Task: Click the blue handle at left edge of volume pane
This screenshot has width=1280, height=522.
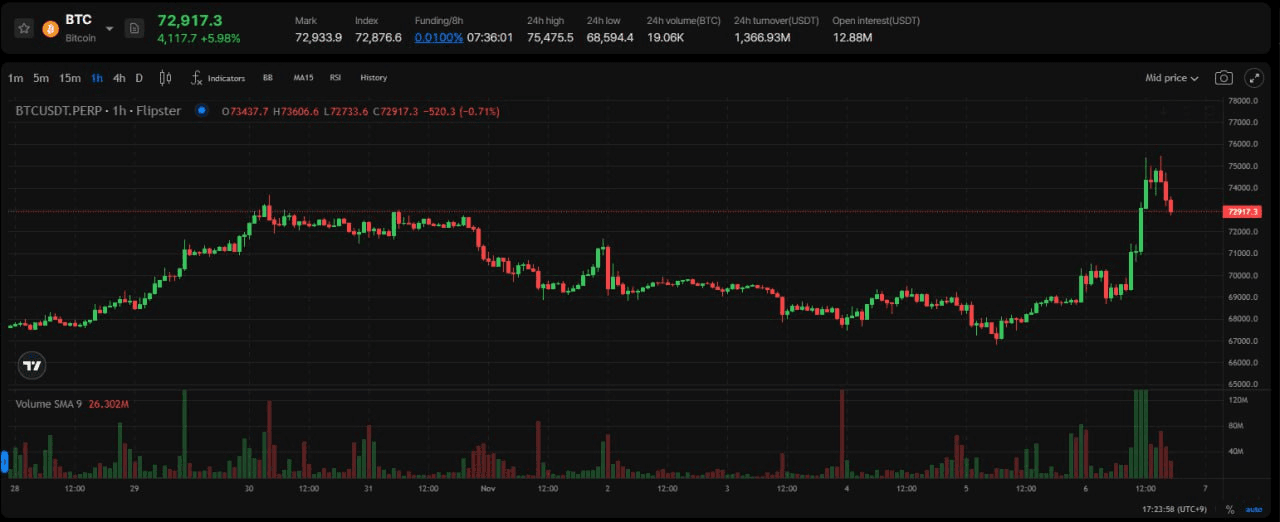Action: [x=5, y=461]
